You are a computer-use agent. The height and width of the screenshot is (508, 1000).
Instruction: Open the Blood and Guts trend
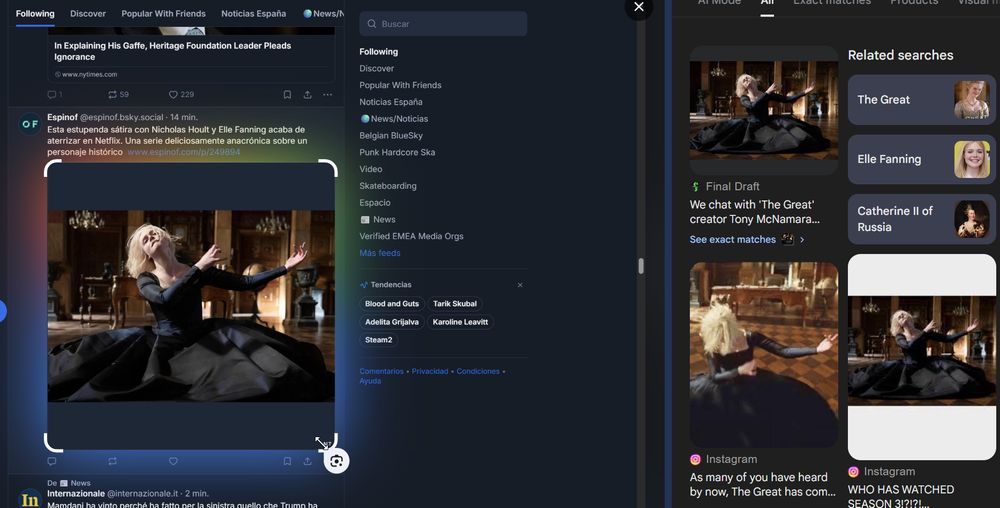[x=392, y=304]
